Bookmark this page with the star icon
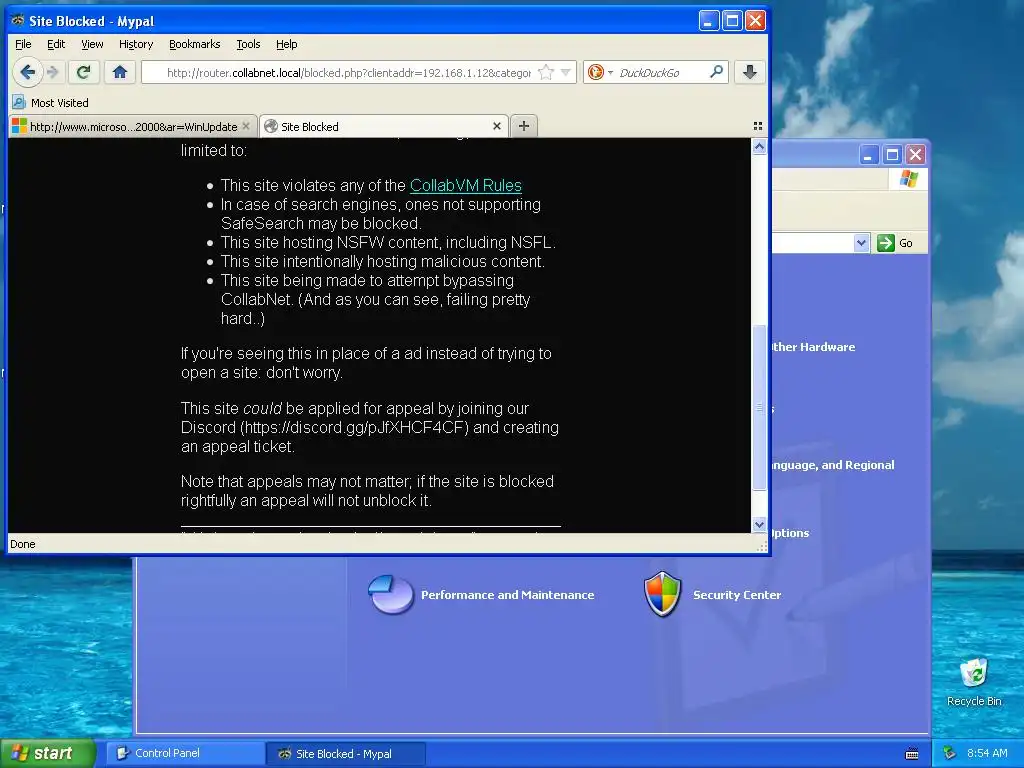Viewport: 1024px width, 768px height. pos(546,72)
